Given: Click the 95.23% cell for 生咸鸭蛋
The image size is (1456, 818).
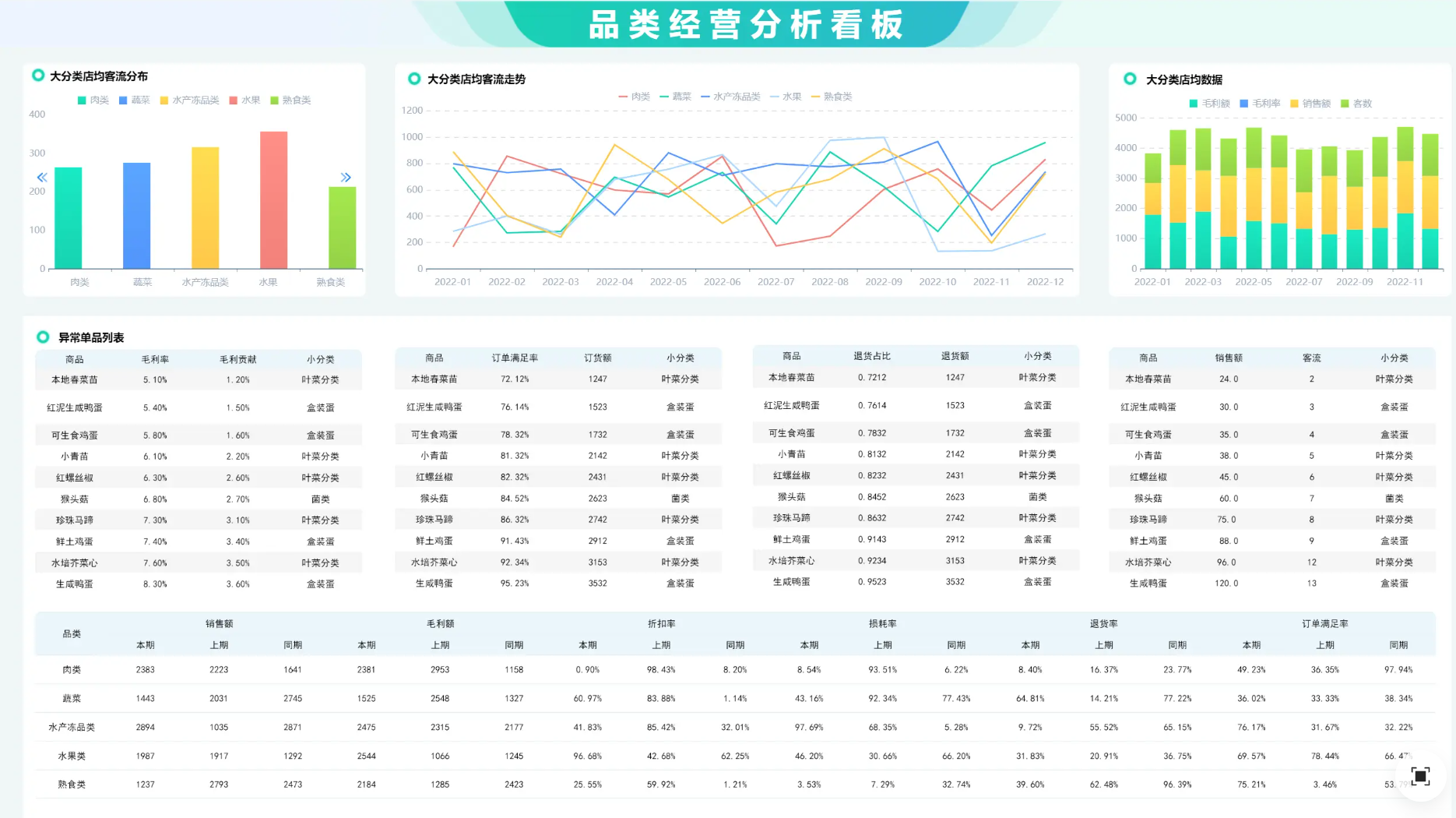Looking at the screenshot, I should click(515, 584).
